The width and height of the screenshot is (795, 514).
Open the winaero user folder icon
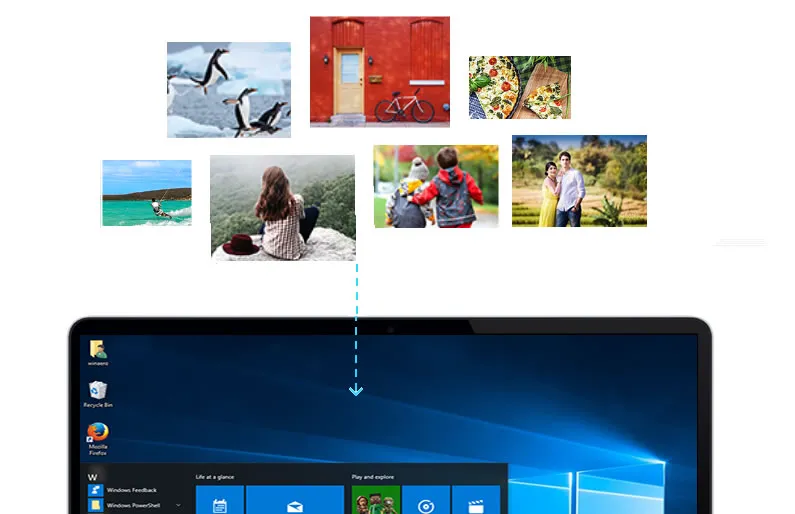(x=98, y=350)
